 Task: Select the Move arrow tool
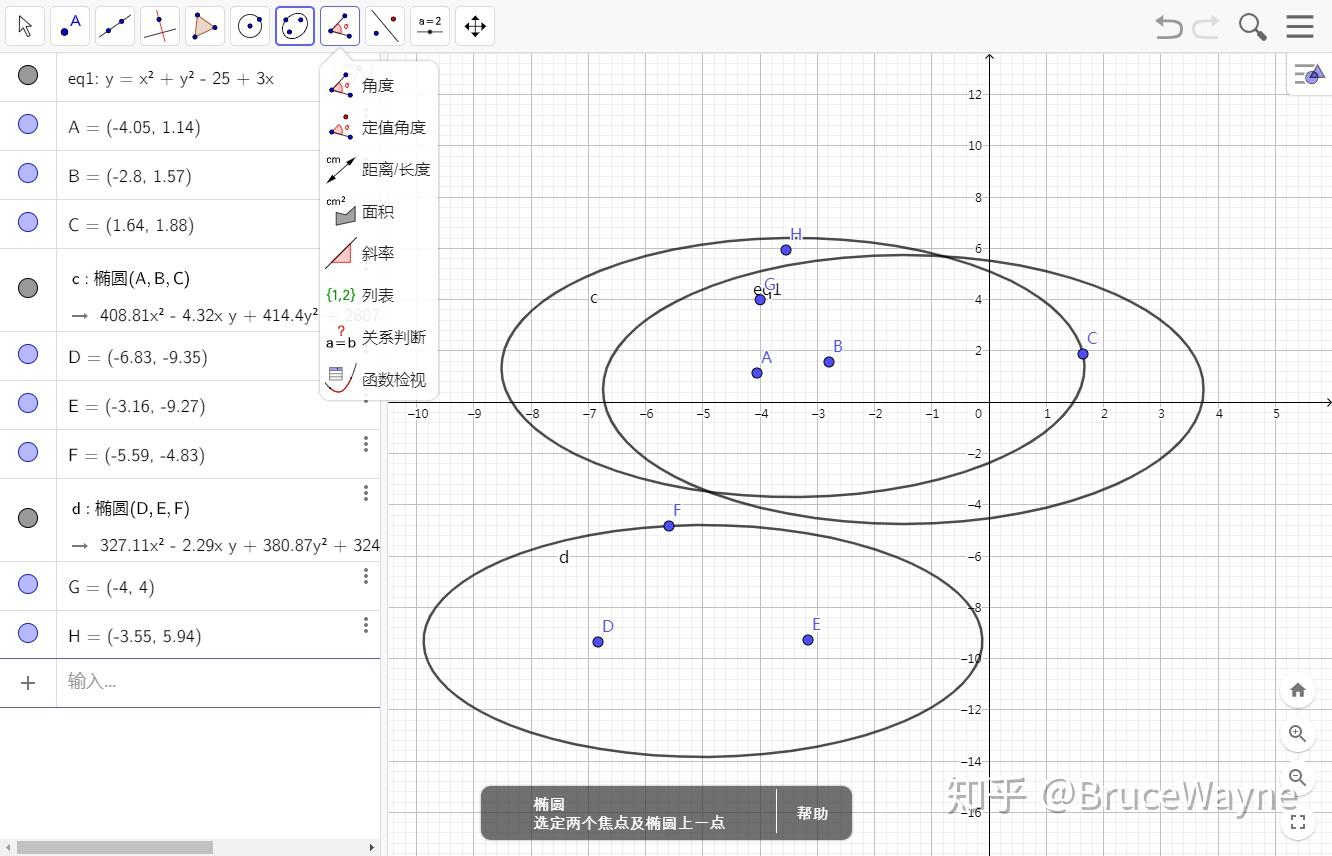pyautogui.click(x=25, y=26)
